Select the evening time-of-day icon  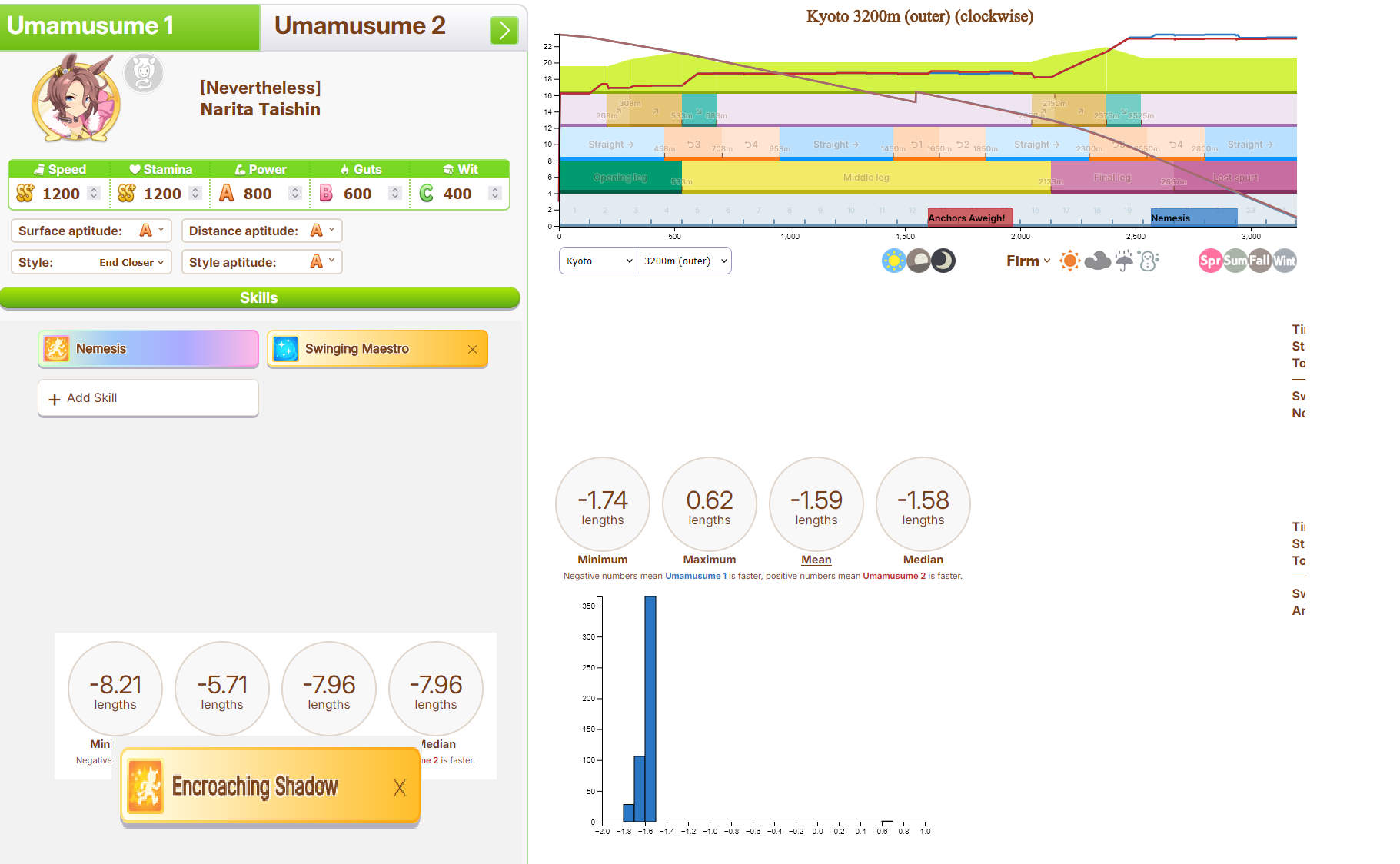(918, 261)
